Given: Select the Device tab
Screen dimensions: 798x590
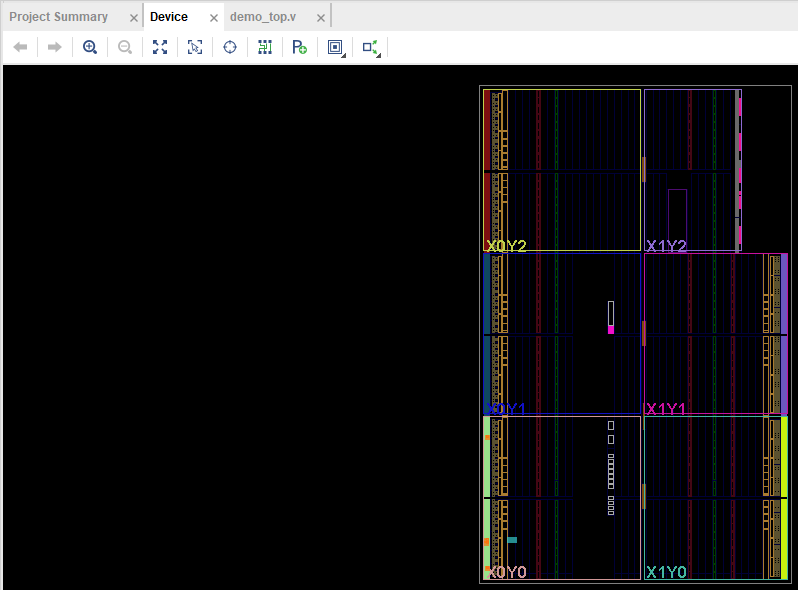Looking at the screenshot, I should [169, 17].
